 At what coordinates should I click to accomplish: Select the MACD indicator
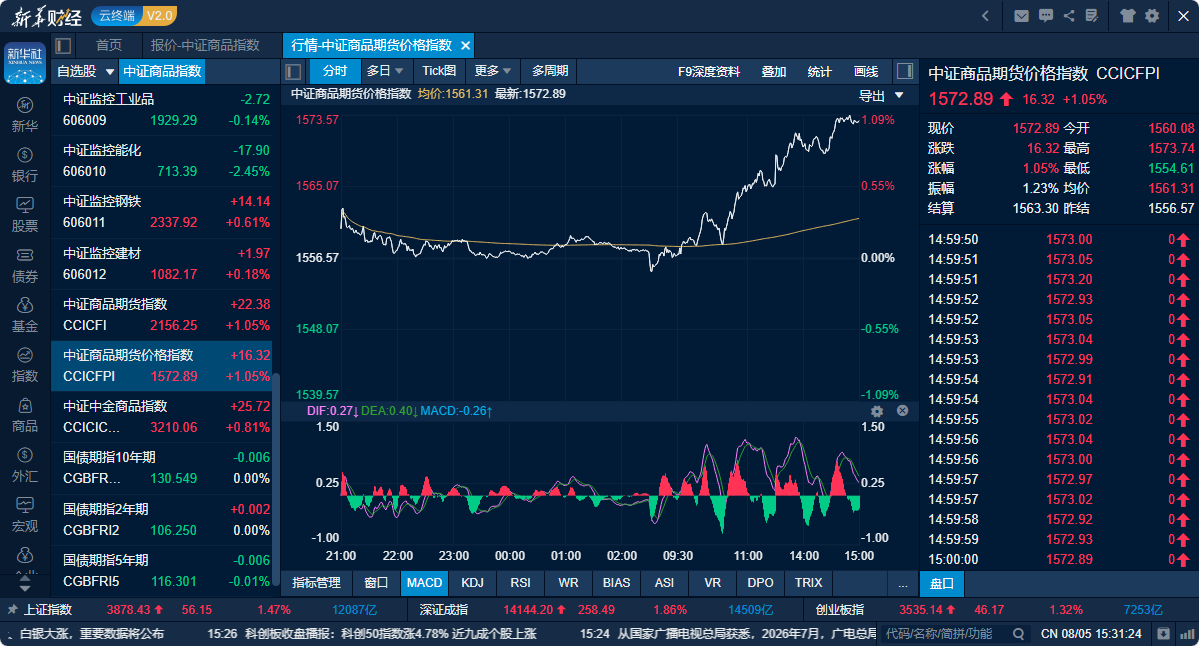424,583
